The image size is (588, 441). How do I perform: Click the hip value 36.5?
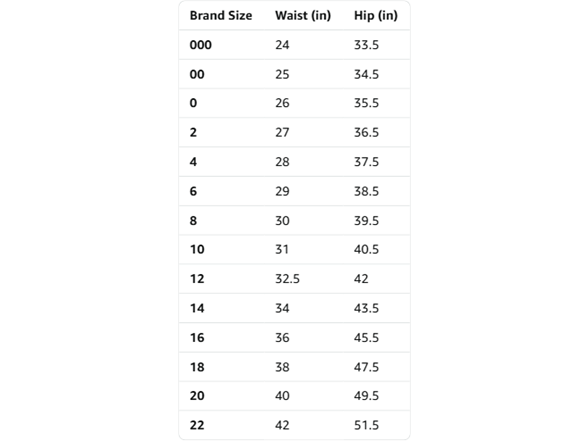pos(366,132)
